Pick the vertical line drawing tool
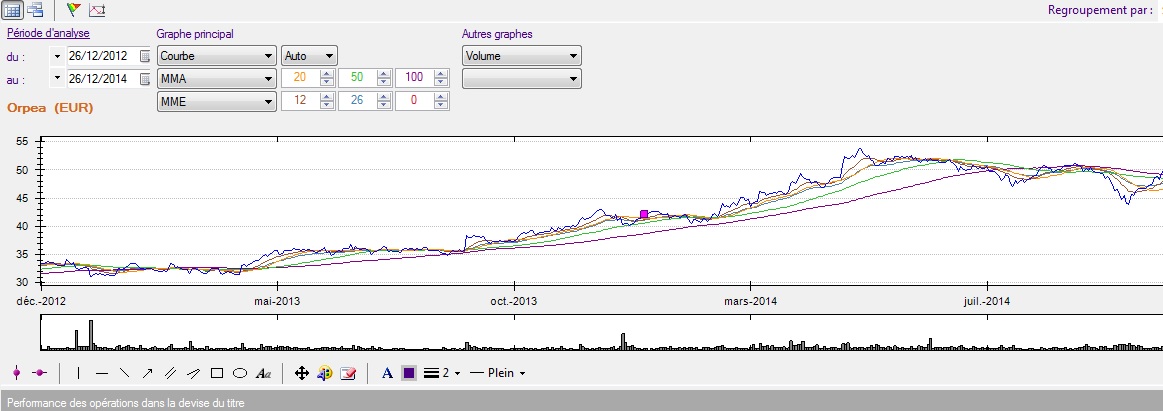The image size is (1163, 411). pos(78,373)
